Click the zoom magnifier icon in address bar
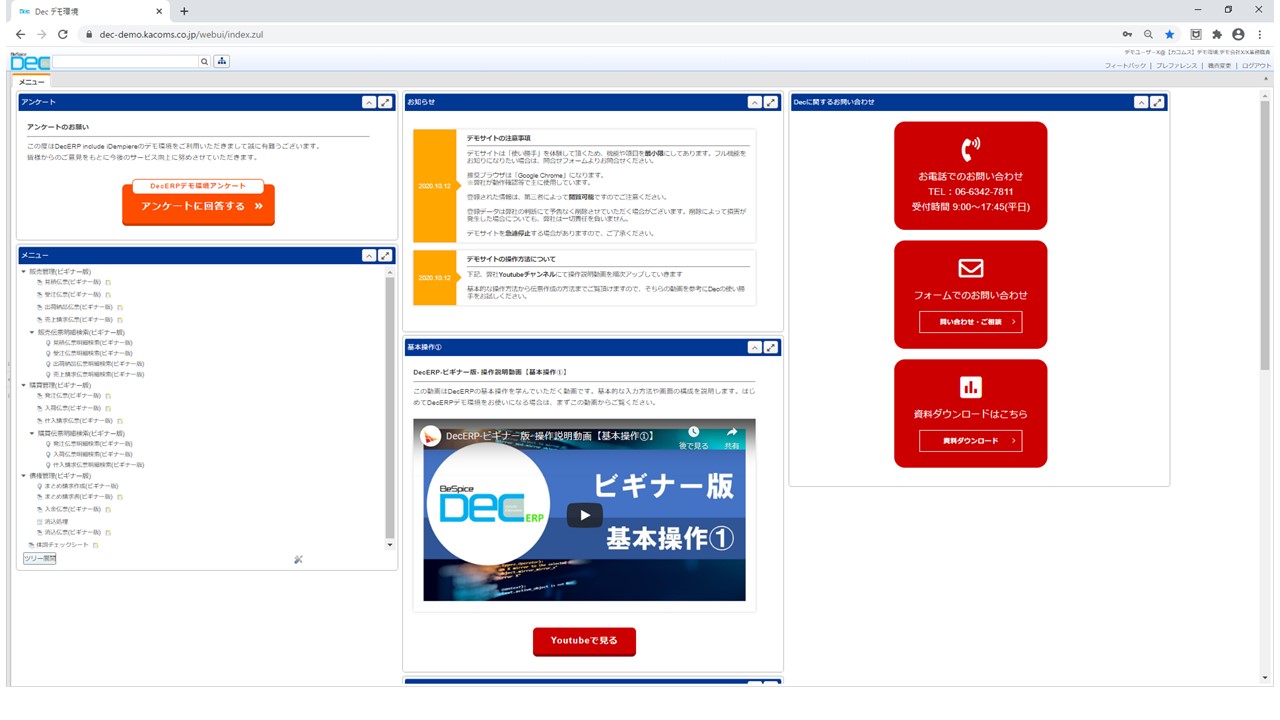The height and width of the screenshot is (720, 1280). (x=1148, y=34)
